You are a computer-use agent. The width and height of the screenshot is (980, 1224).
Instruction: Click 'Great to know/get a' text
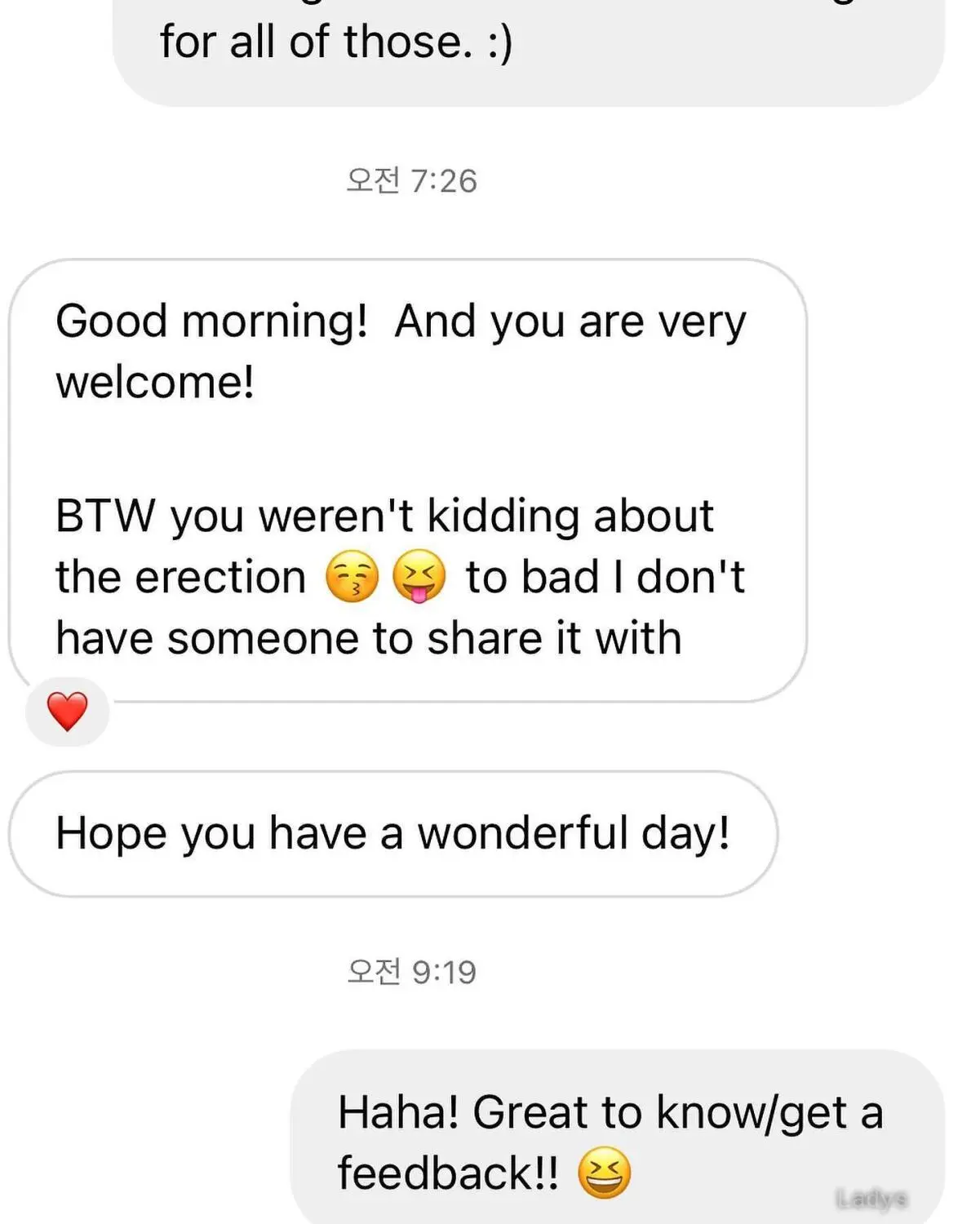tap(678, 1114)
